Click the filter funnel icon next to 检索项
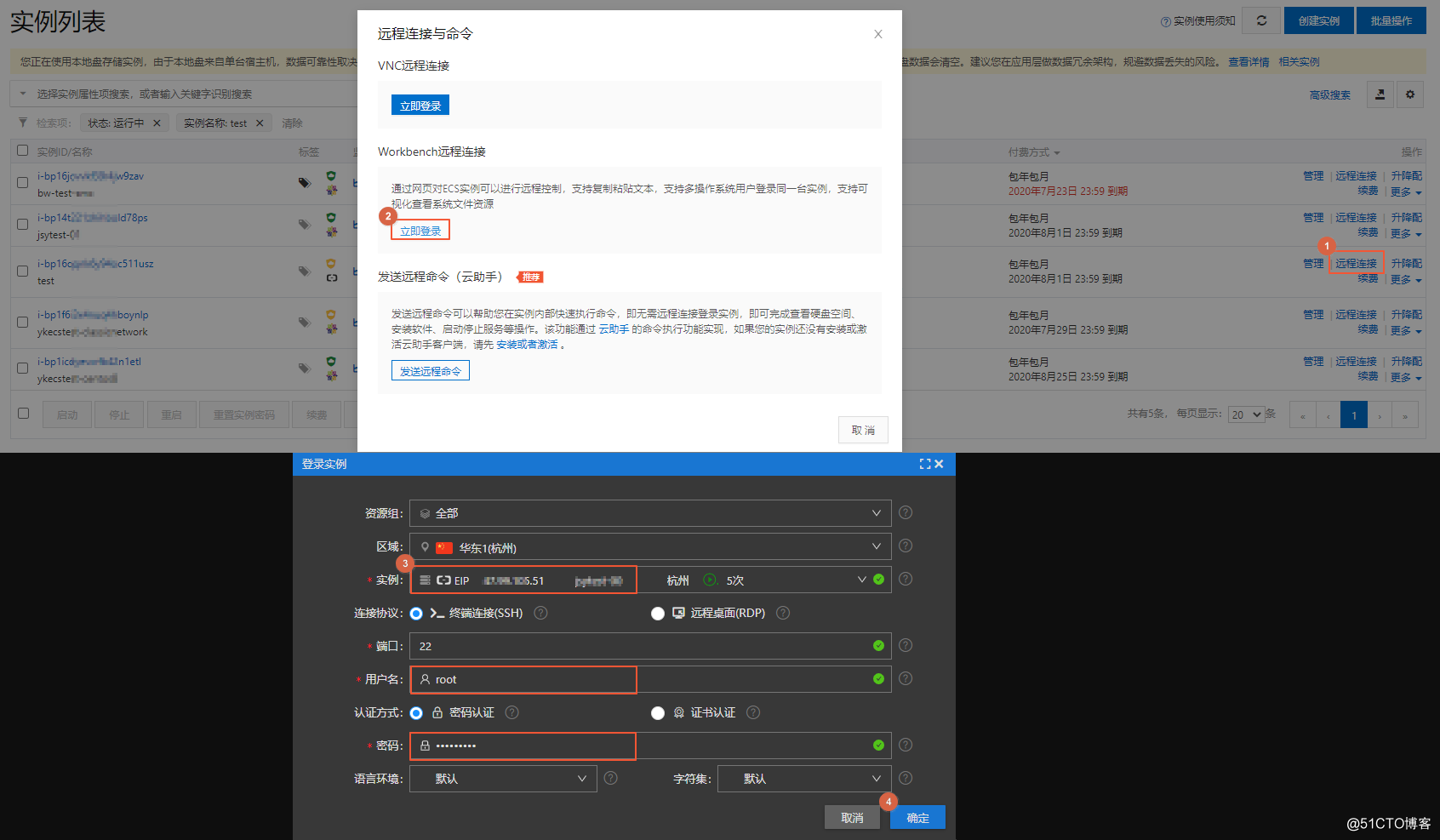 [x=23, y=122]
